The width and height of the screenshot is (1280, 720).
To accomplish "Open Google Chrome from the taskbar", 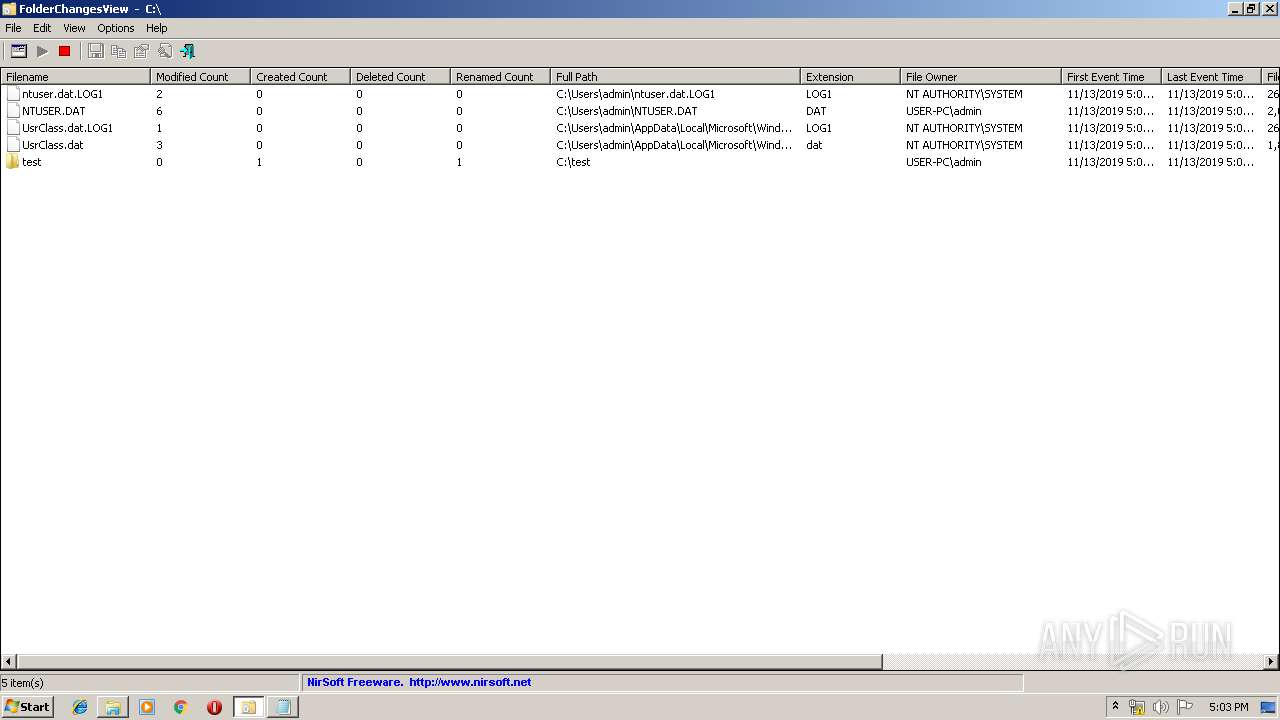I will 181,707.
